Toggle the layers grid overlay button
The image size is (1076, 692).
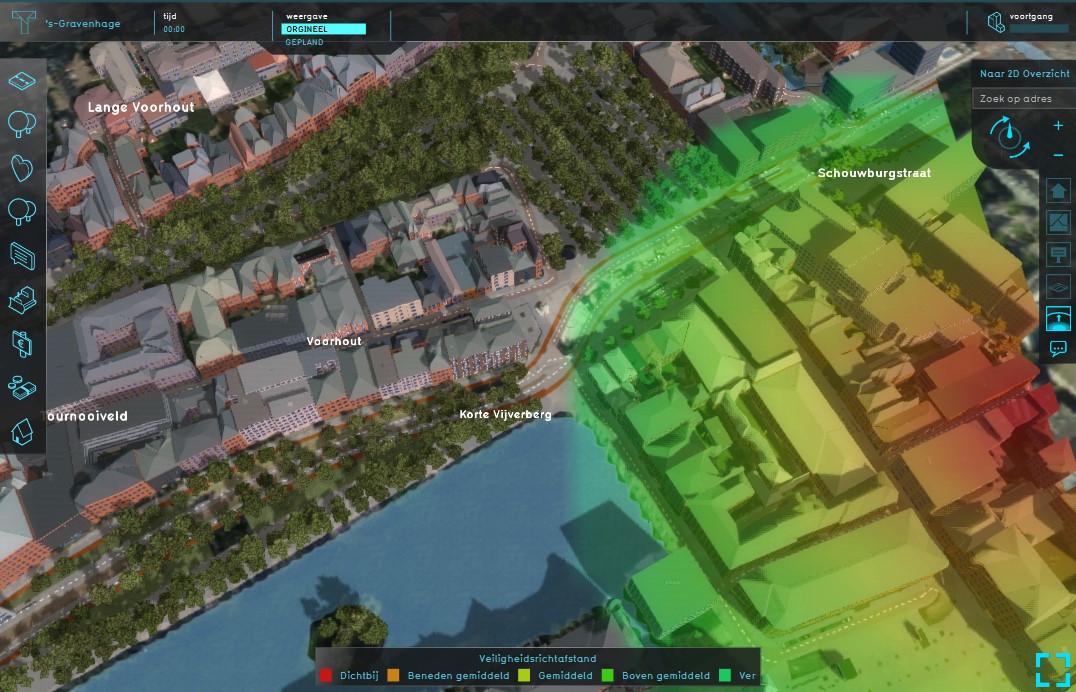tap(1058, 286)
